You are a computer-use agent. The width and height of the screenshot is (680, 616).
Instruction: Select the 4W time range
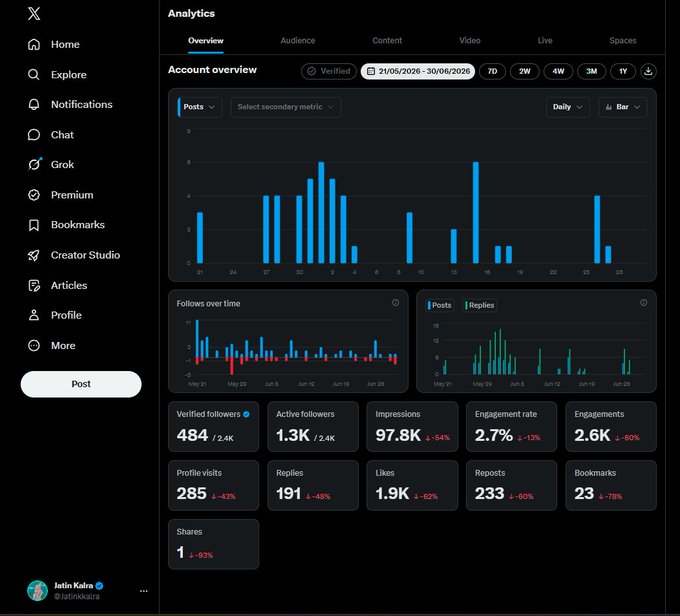(558, 71)
